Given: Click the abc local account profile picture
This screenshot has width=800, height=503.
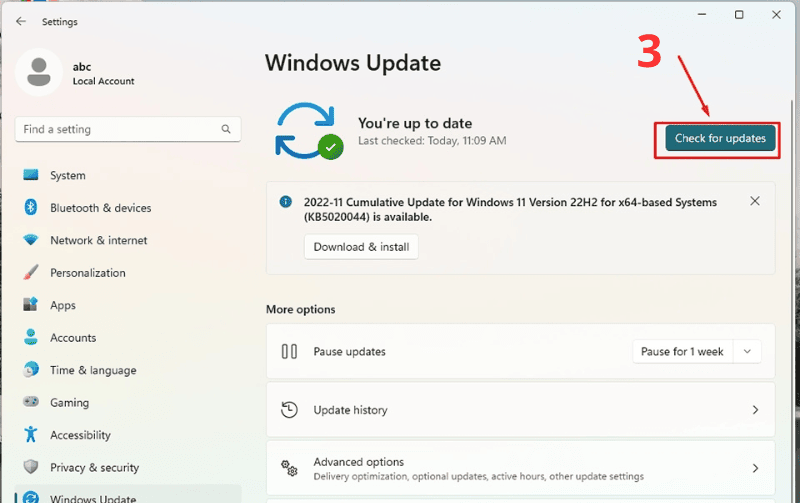Looking at the screenshot, I should click(40, 72).
